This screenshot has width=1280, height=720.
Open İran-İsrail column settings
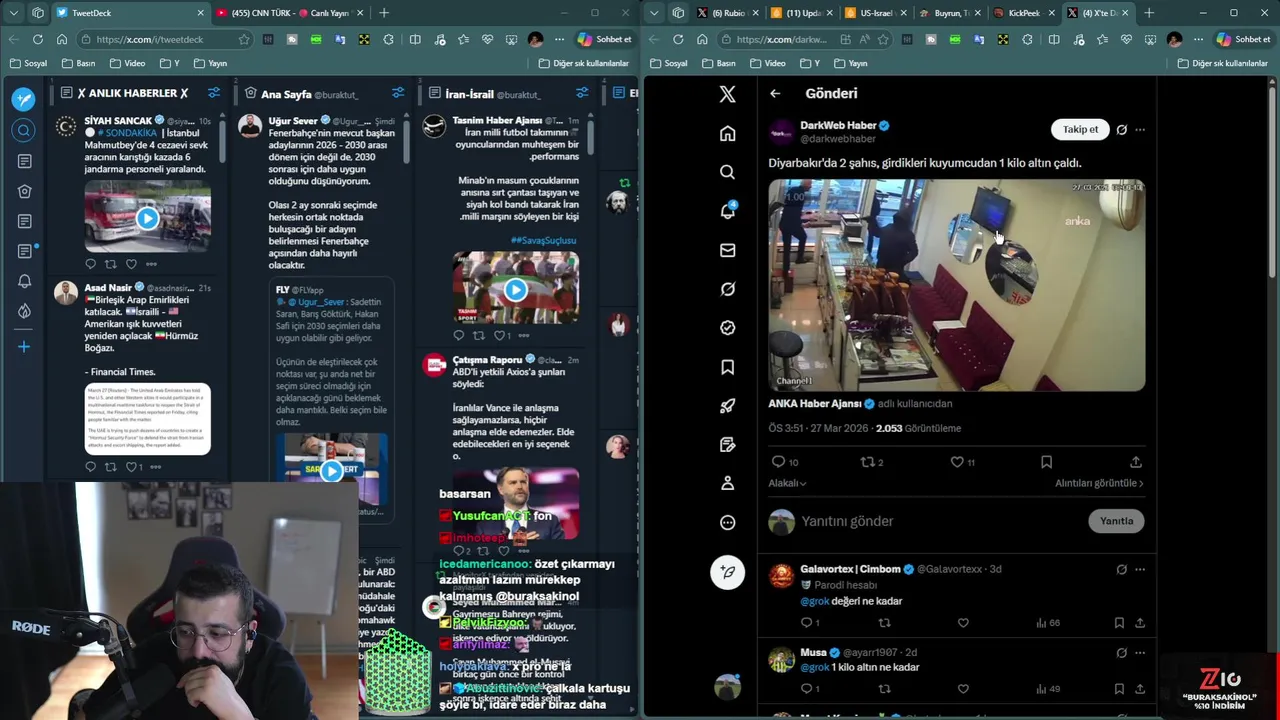click(x=581, y=93)
